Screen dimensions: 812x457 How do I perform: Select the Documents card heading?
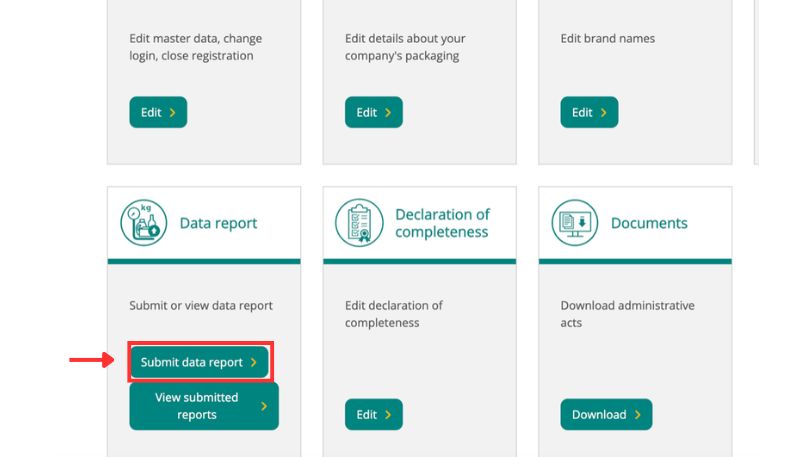tap(649, 224)
